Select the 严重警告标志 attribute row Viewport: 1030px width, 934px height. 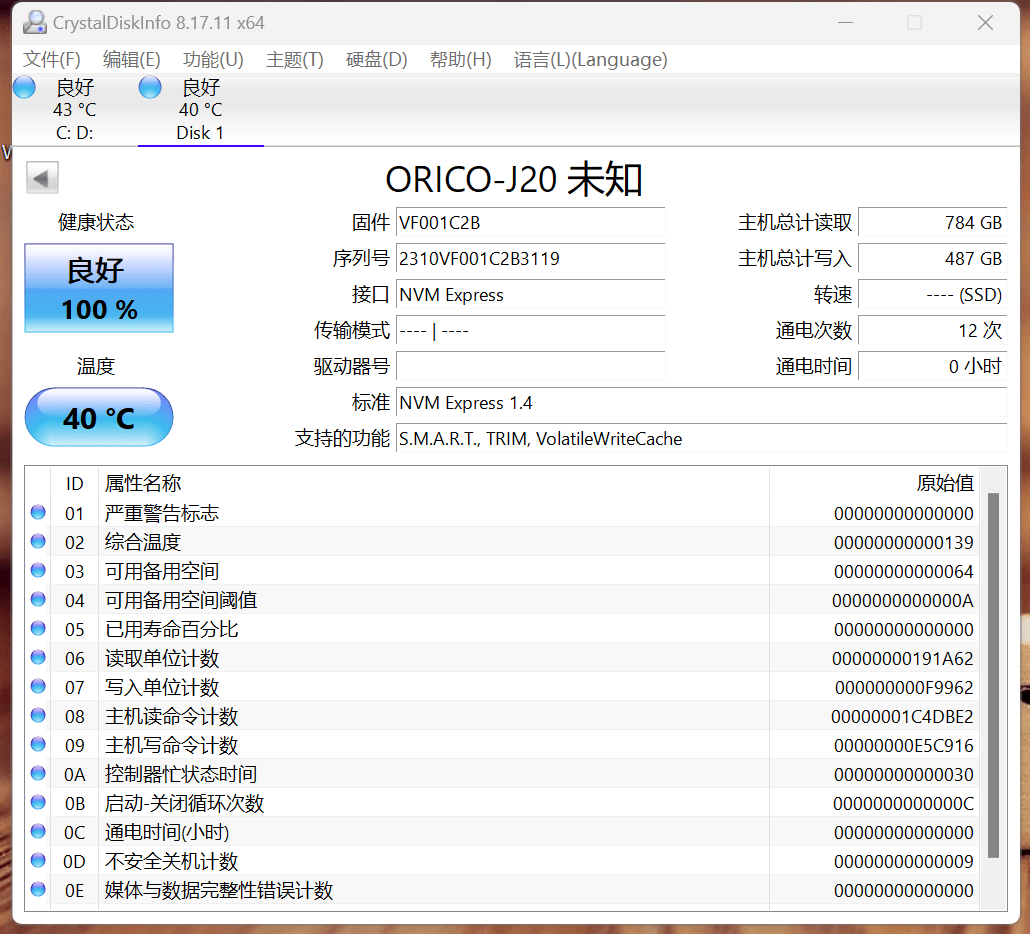pyautogui.click(x=503, y=513)
